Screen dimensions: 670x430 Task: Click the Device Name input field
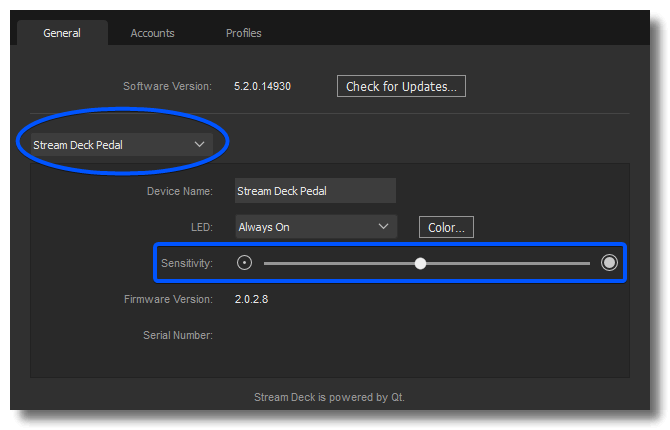coord(315,191)
